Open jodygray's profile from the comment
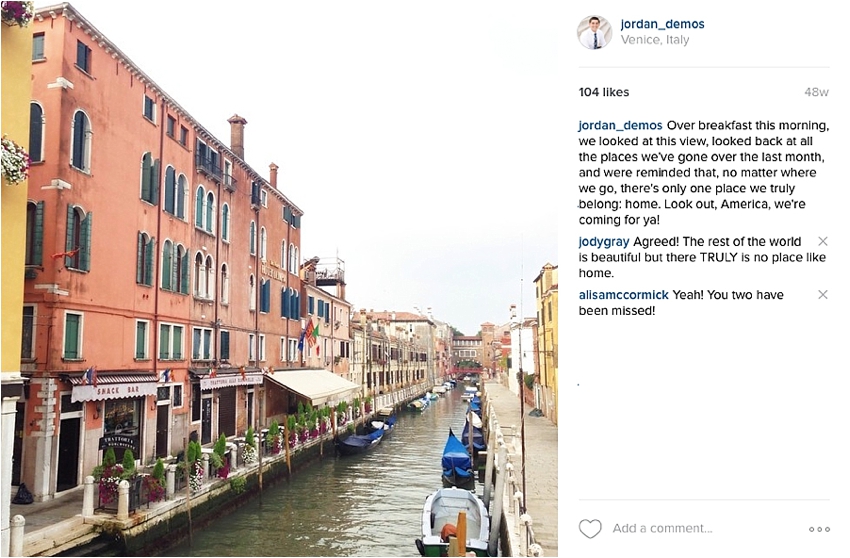850x558 pixels. [604, 242]
